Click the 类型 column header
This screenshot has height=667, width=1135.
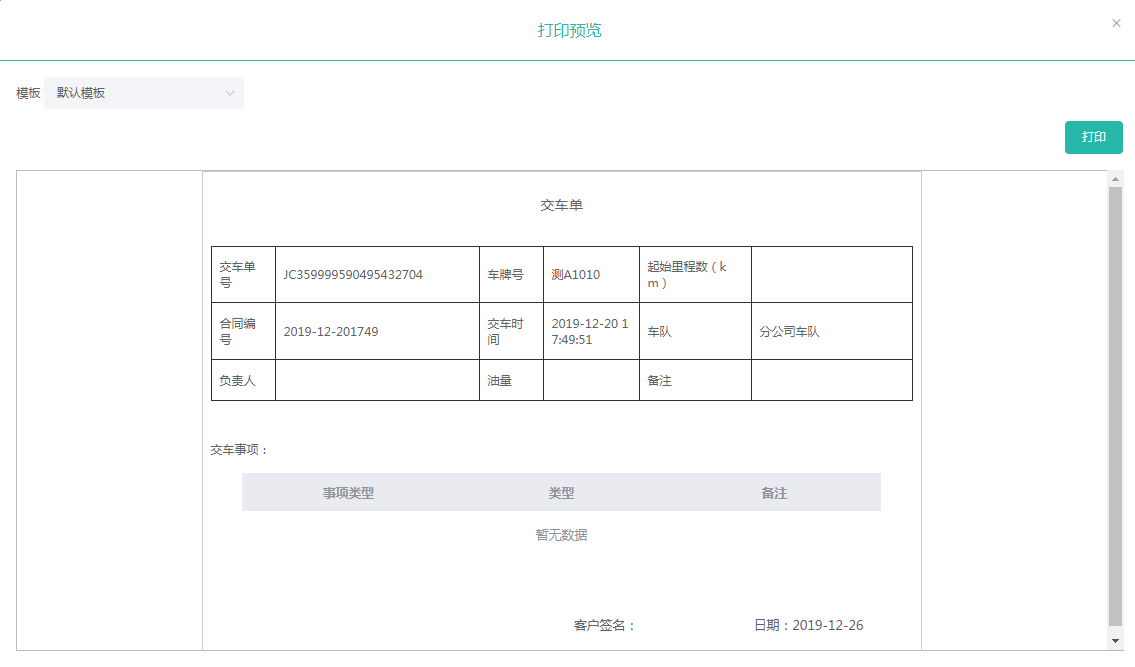[561, 493]
